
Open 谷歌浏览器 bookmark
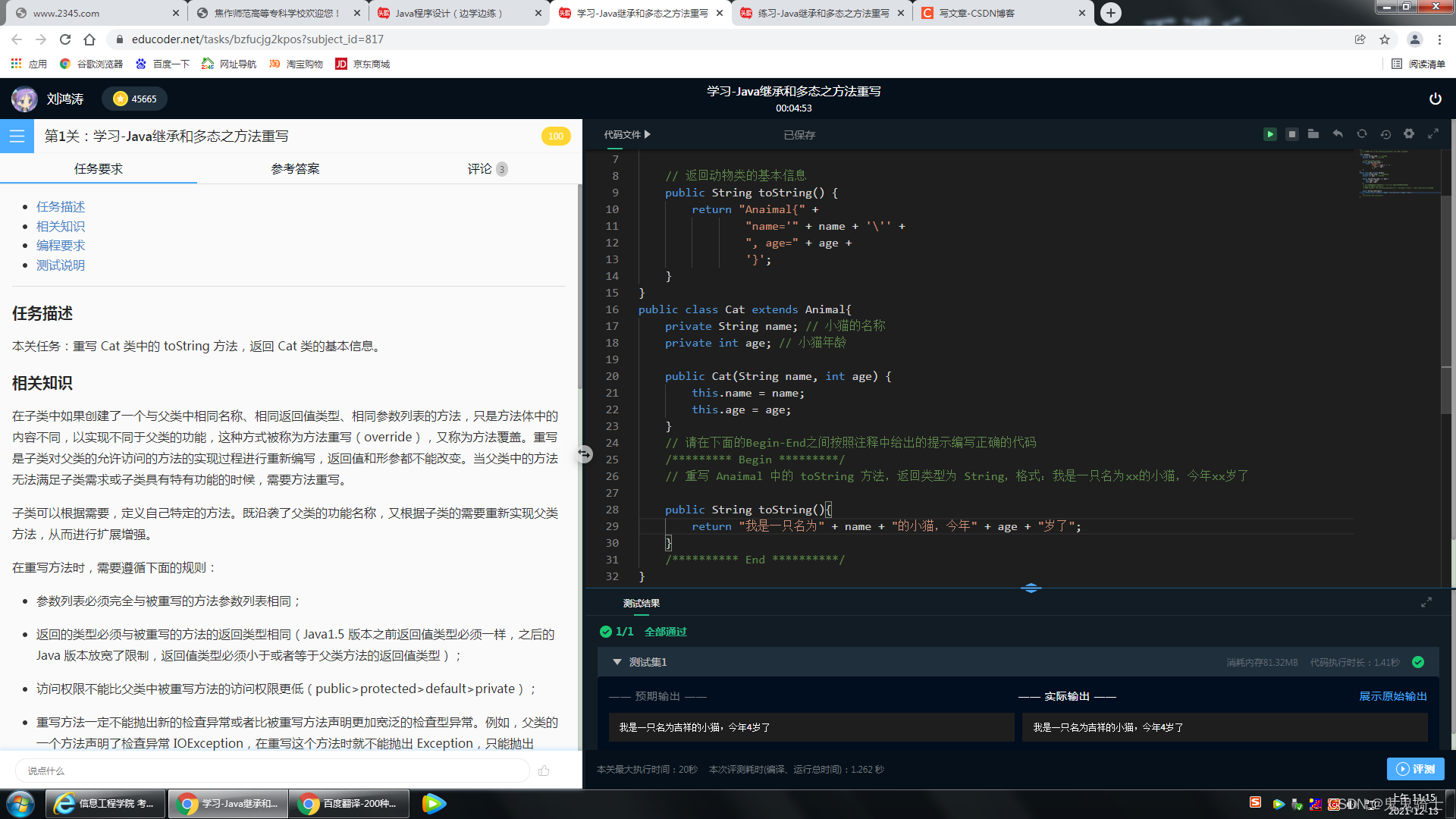[x=92, y=64]
